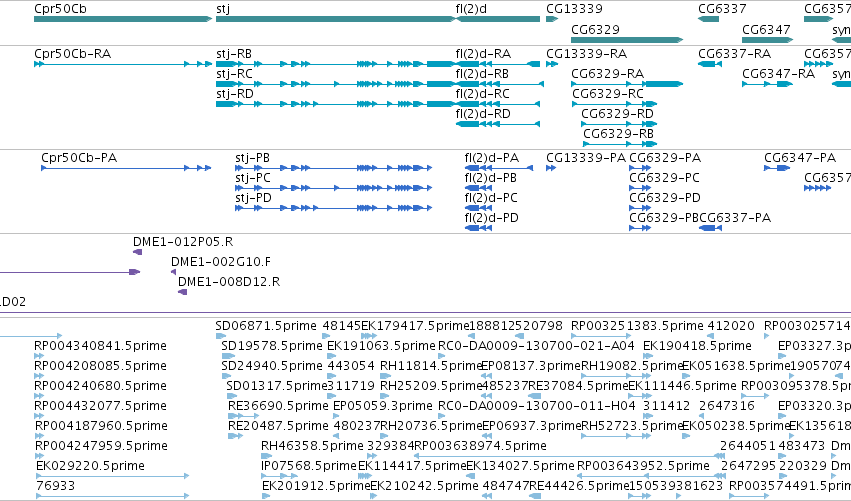
Task: Select the RC0-DA0009-130700-021-A04 EST label
Action: pos(536,346)
